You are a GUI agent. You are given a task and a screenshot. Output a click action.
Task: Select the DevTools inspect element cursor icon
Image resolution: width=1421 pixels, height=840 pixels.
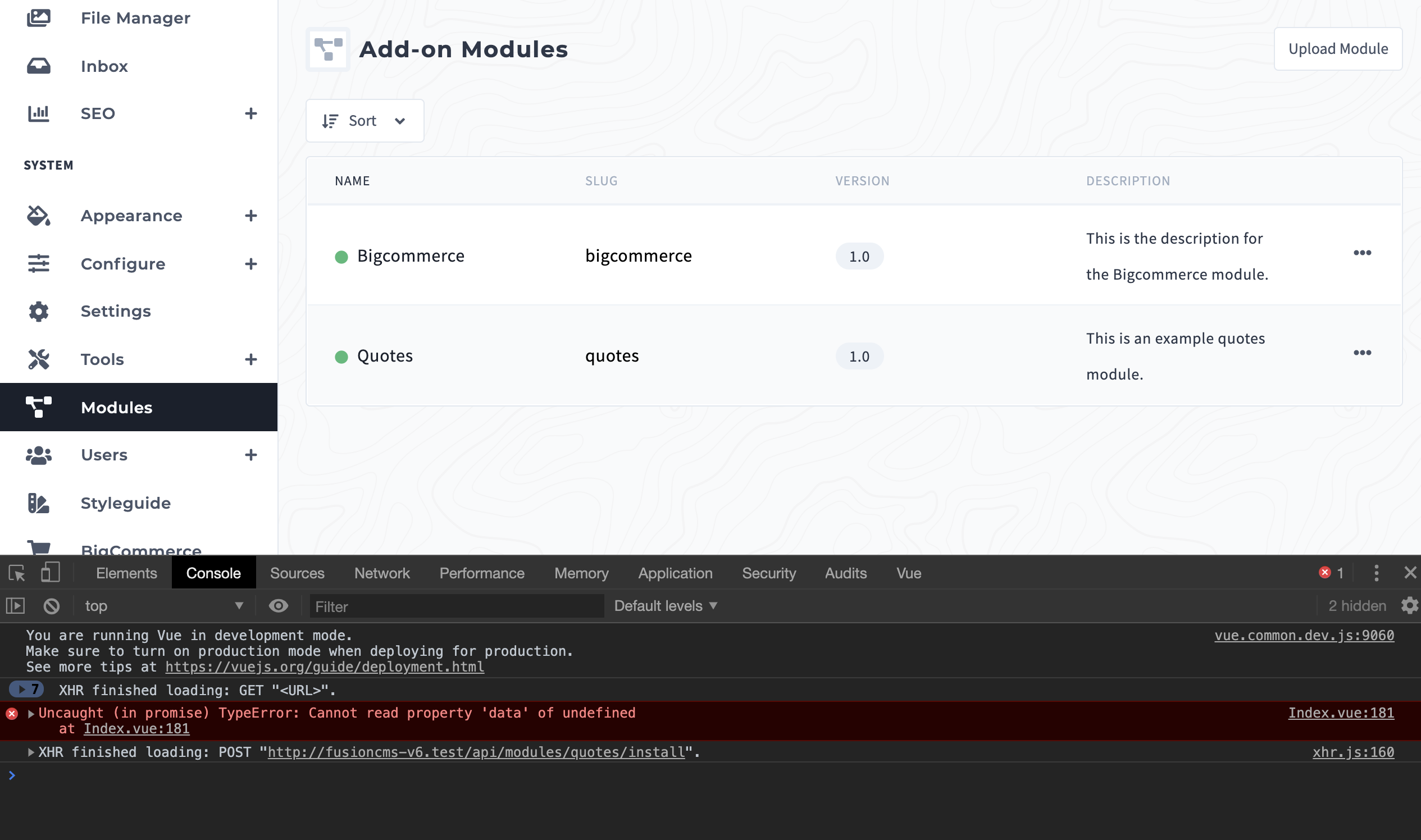coord(16,573)
